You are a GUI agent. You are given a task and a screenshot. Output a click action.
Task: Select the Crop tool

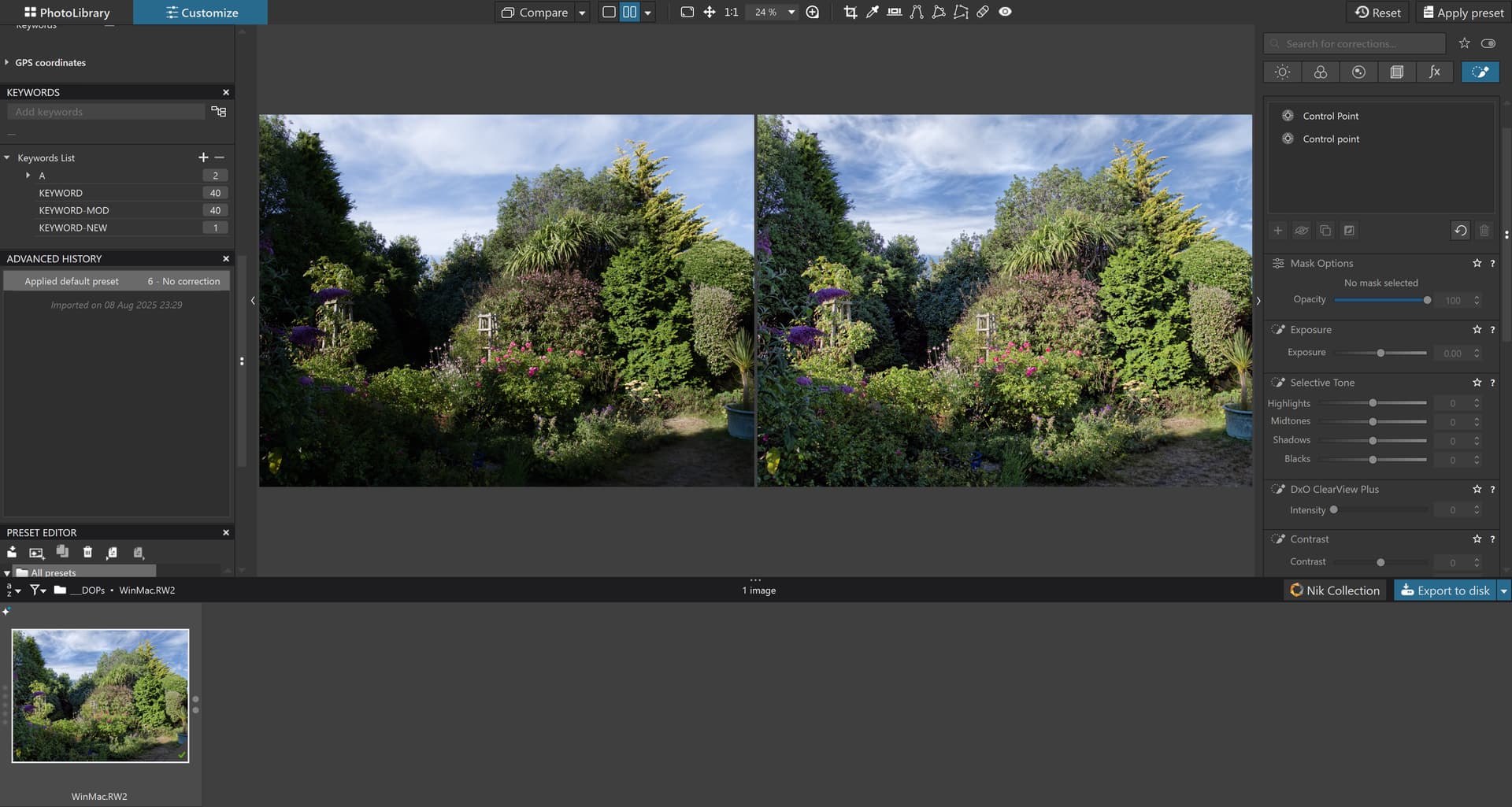click(850, 12)
